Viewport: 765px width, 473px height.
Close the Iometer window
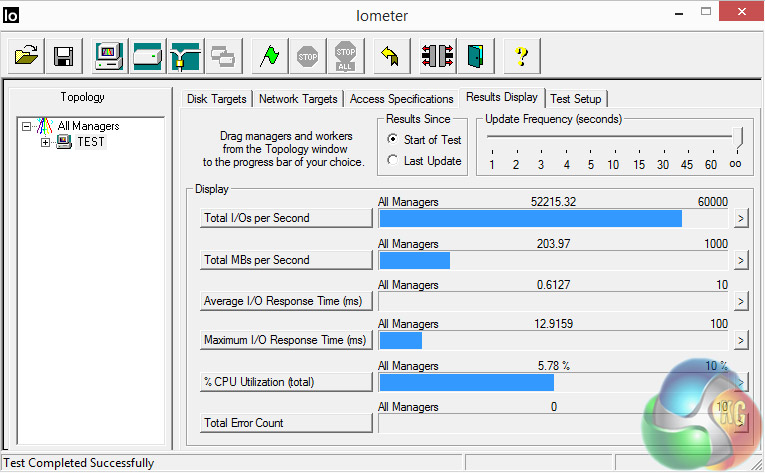(x=742, y=12)
